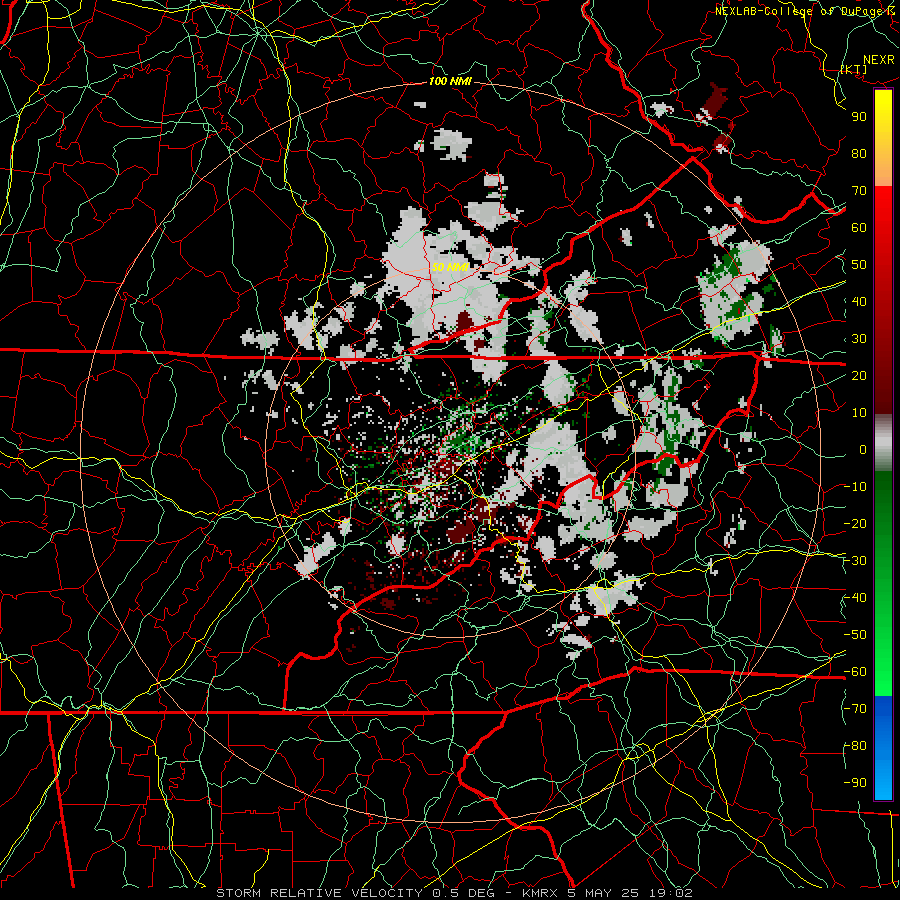This screenshot has height=900, width=900.
Task: Click the 60 value on the velocity scale
Action: click(859, 227)
